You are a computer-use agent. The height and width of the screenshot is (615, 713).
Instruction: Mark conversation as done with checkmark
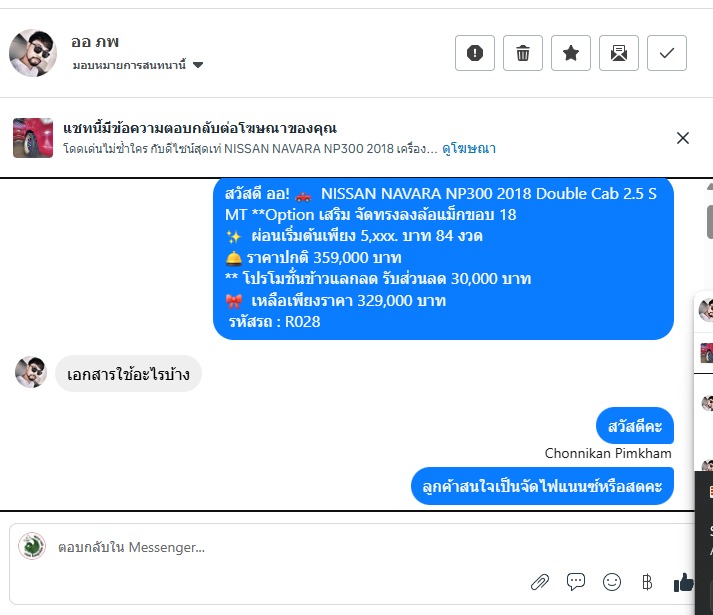click(x=667, y=53)
